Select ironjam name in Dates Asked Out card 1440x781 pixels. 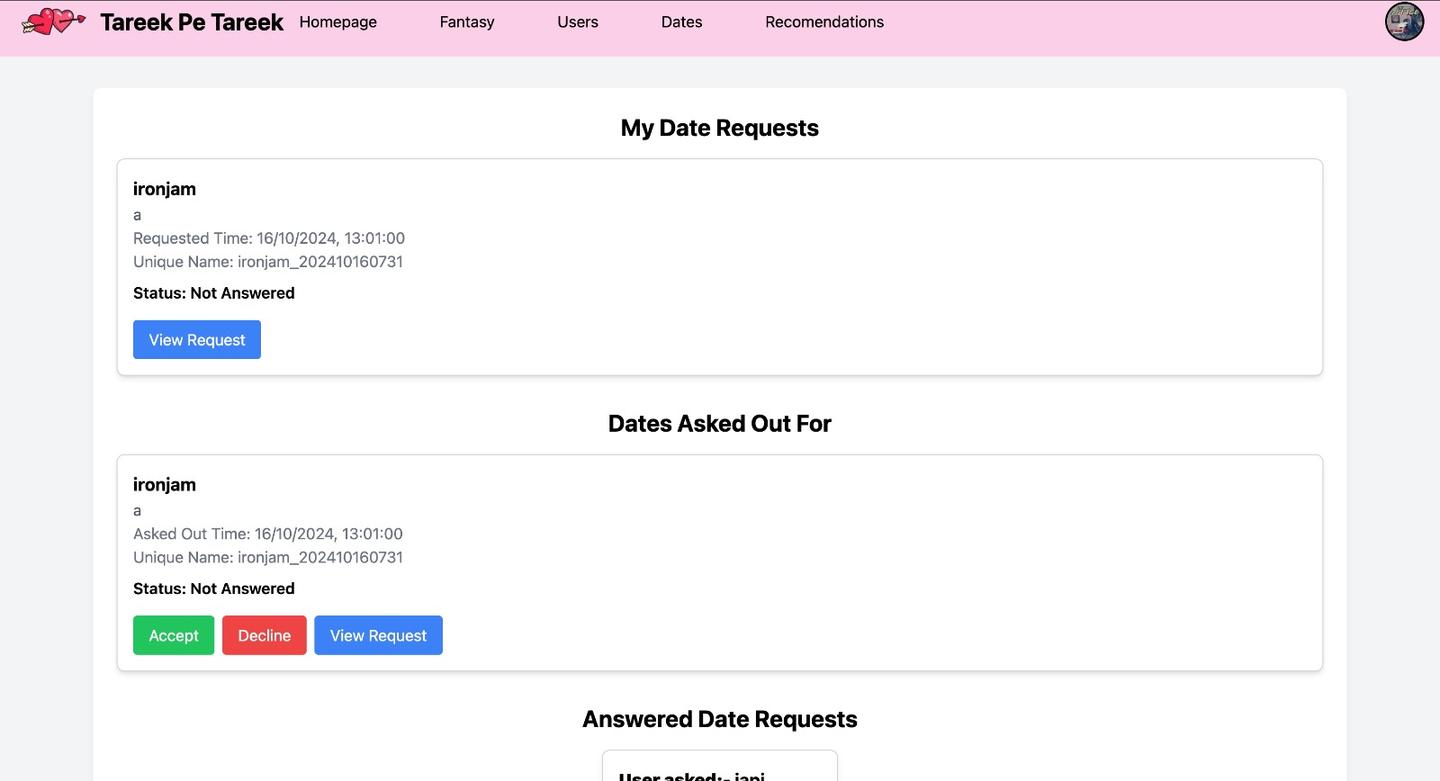164,485
